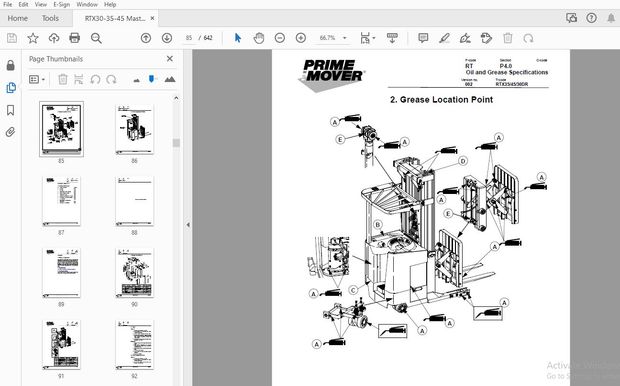Click the thumbnails panel scrollbar handle
This screenshot has height=386, width=620.
(176, 143)
